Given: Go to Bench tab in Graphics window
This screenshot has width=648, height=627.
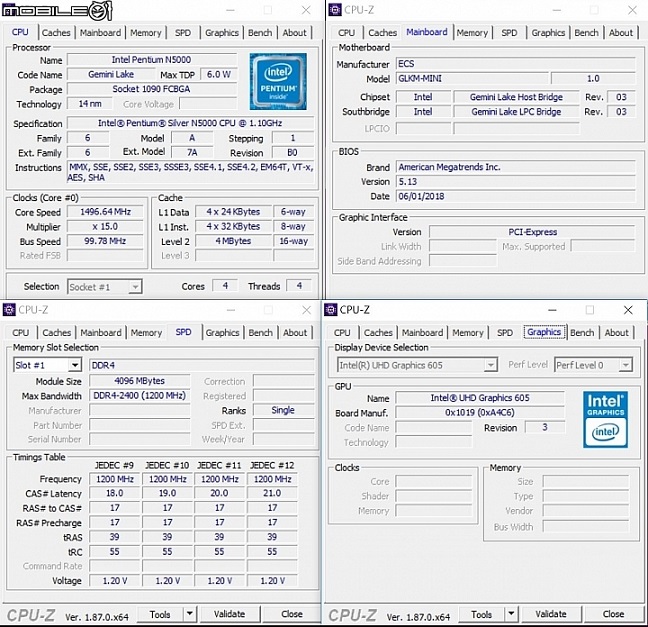Looking at the screenshot, I should point(582,333).
